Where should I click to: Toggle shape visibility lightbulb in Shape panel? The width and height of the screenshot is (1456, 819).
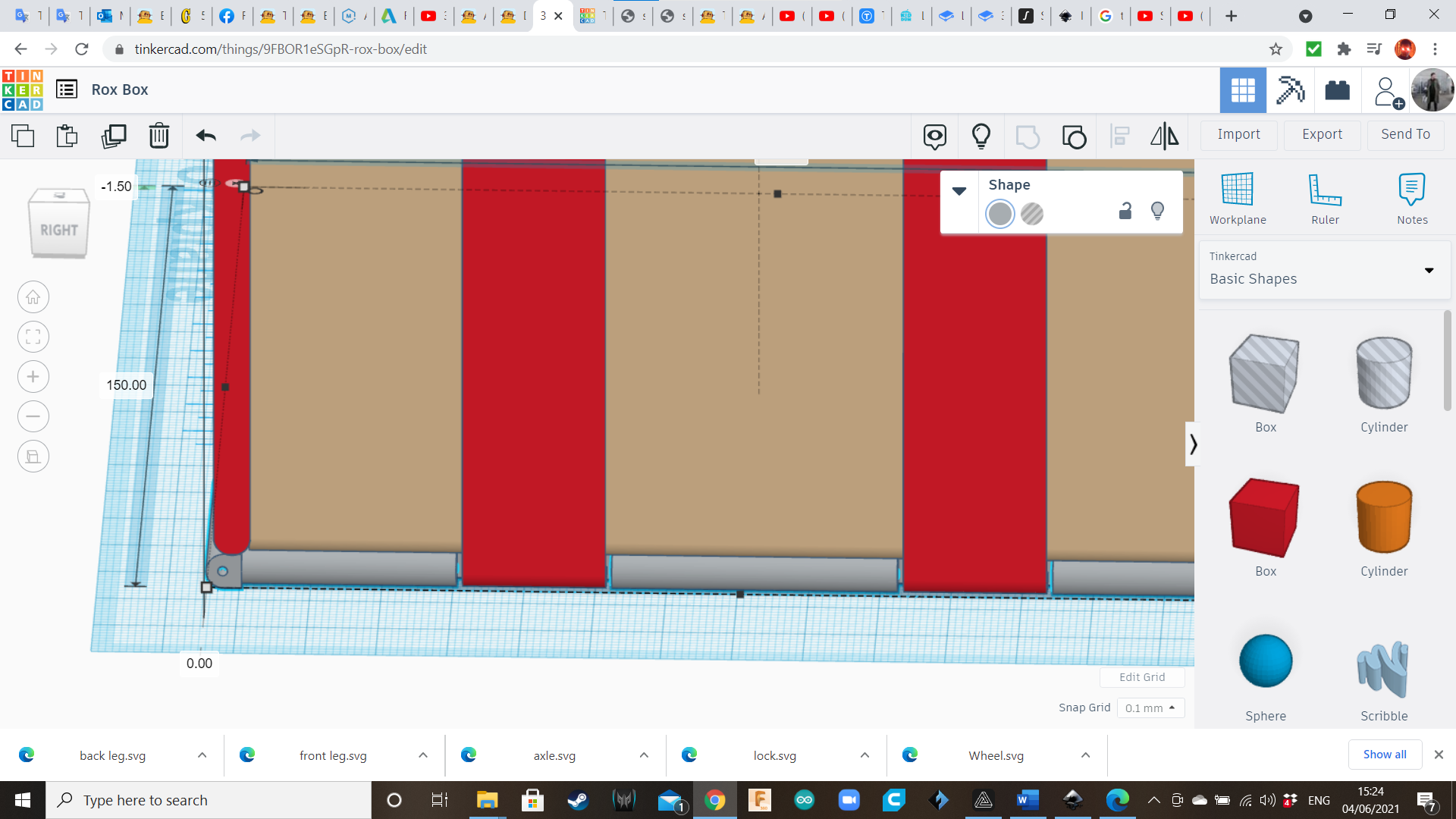[1157, 211]
